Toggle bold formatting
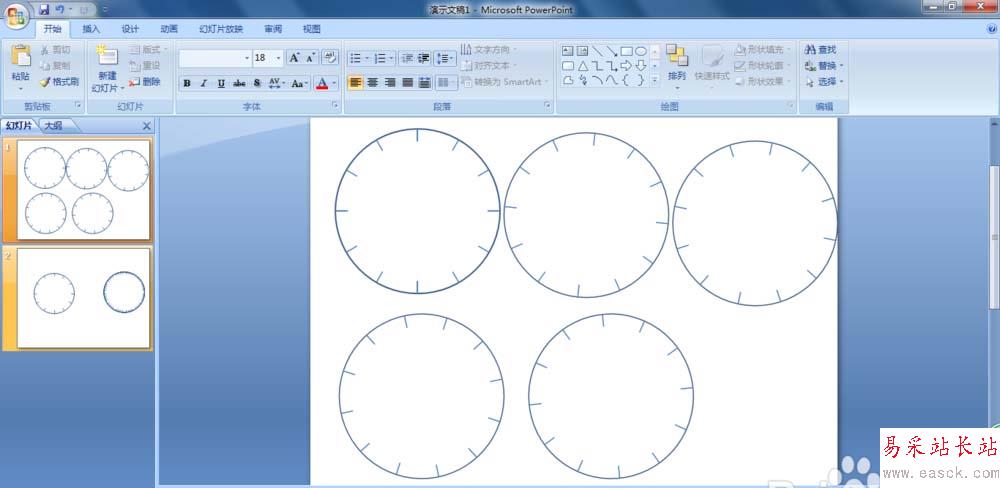This screenshot has width=1000, height=488. (x=187, y=83)
